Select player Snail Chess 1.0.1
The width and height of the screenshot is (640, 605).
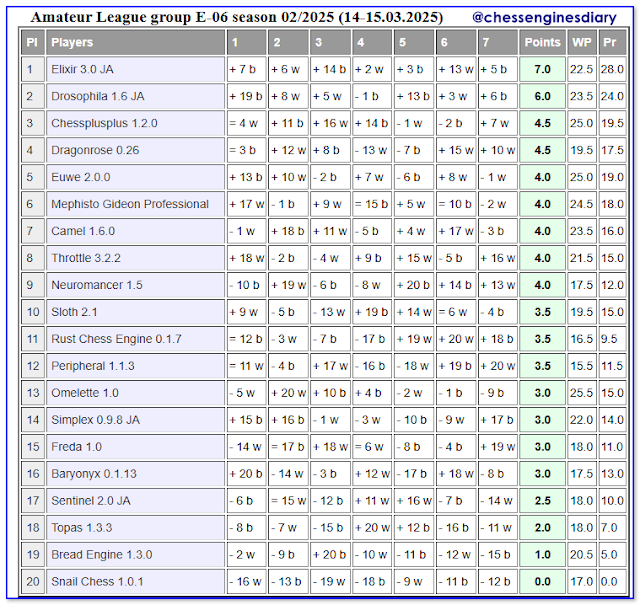(x=136, y=581)
